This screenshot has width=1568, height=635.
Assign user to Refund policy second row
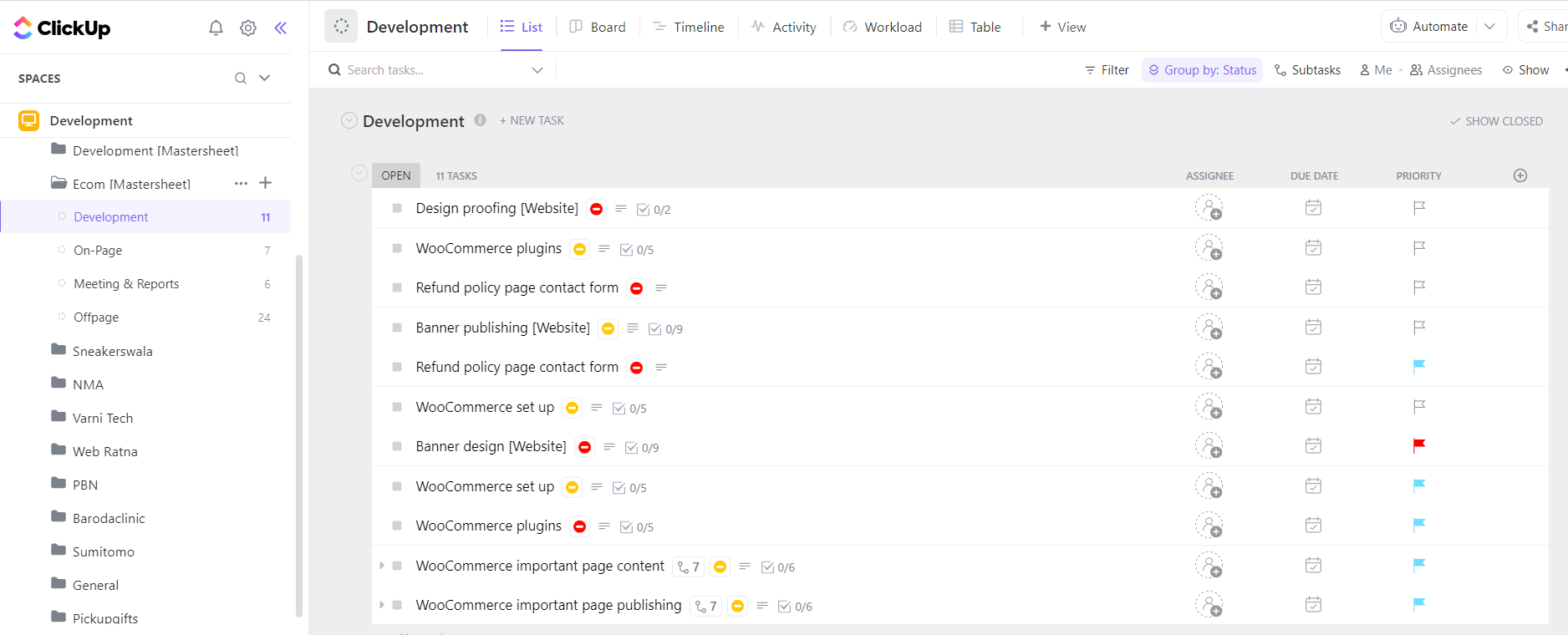tap(1209, 367)
